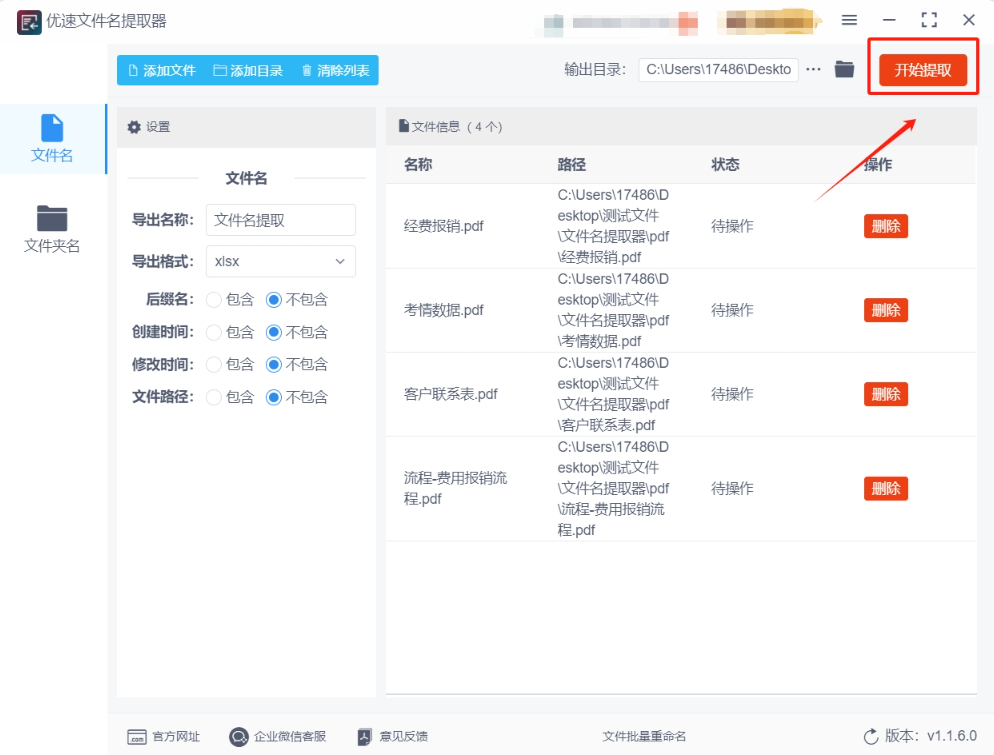Open 意见反馈 link

pyautogui.click(x=393, y=737)
